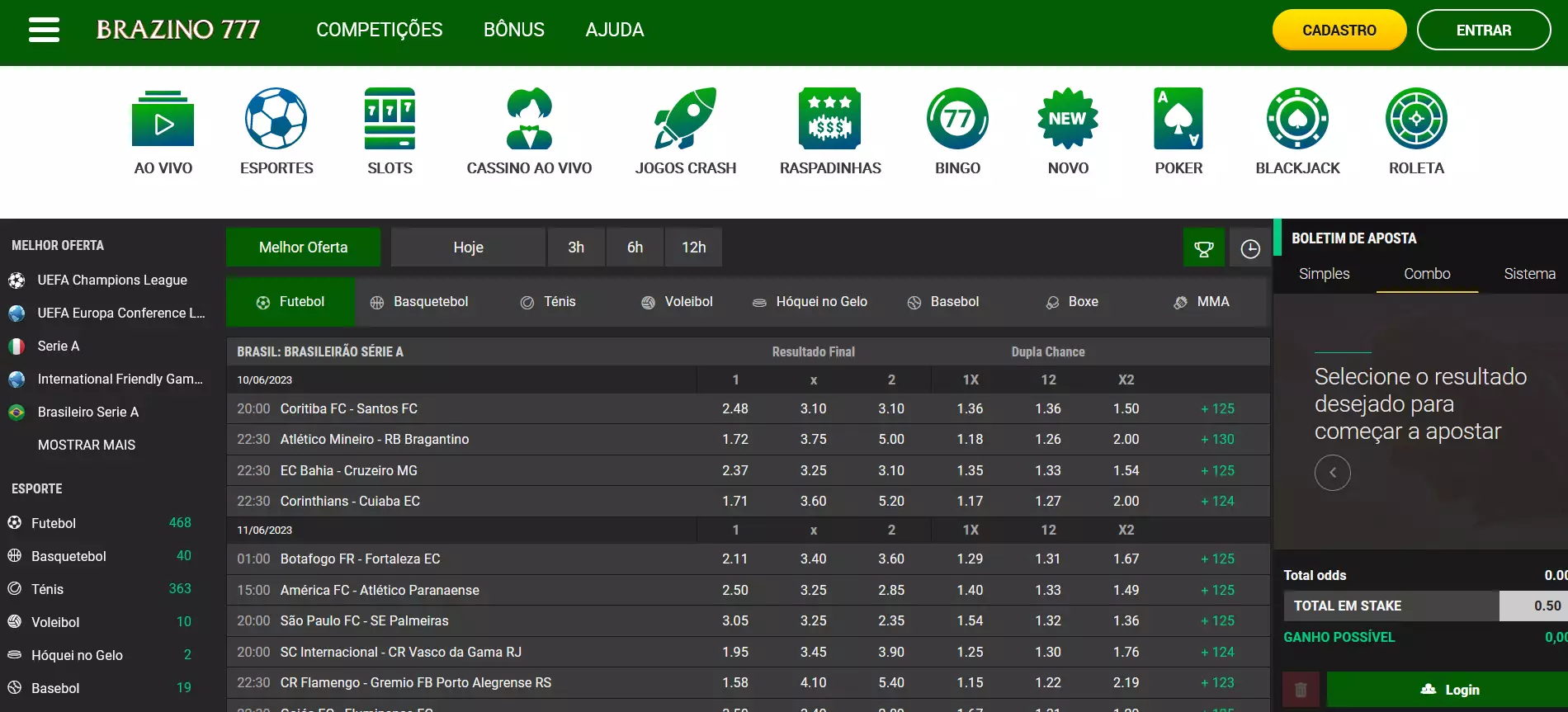Open the RASPADINHAS scratch card icon

829,120
